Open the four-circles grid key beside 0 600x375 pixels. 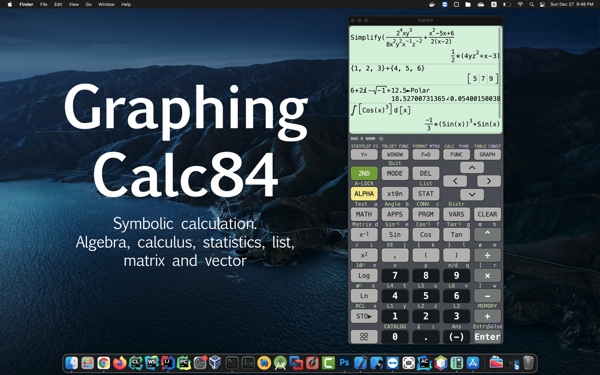(x=364, y=337)
